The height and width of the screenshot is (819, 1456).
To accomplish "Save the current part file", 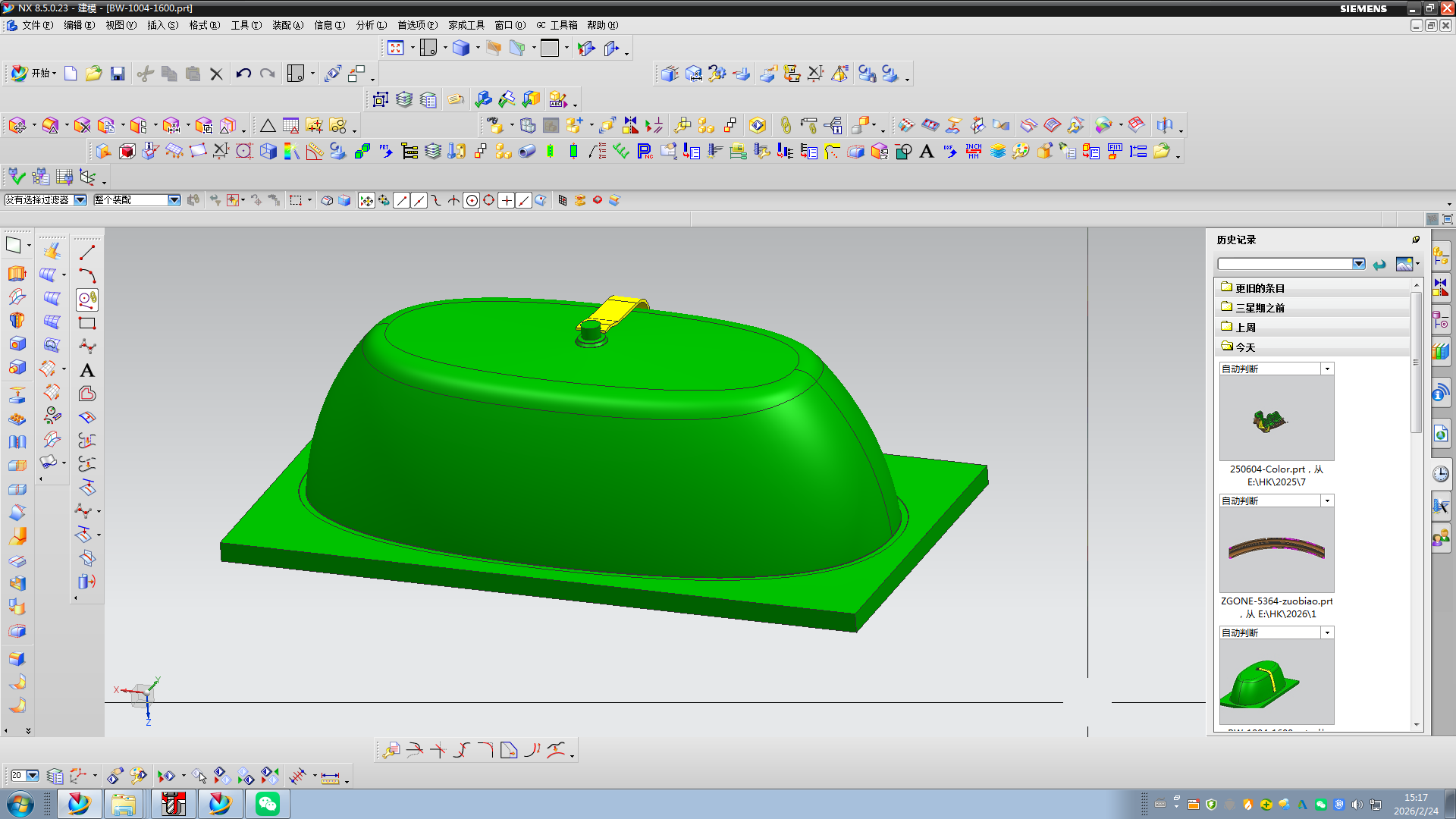I will click(118, 73).
